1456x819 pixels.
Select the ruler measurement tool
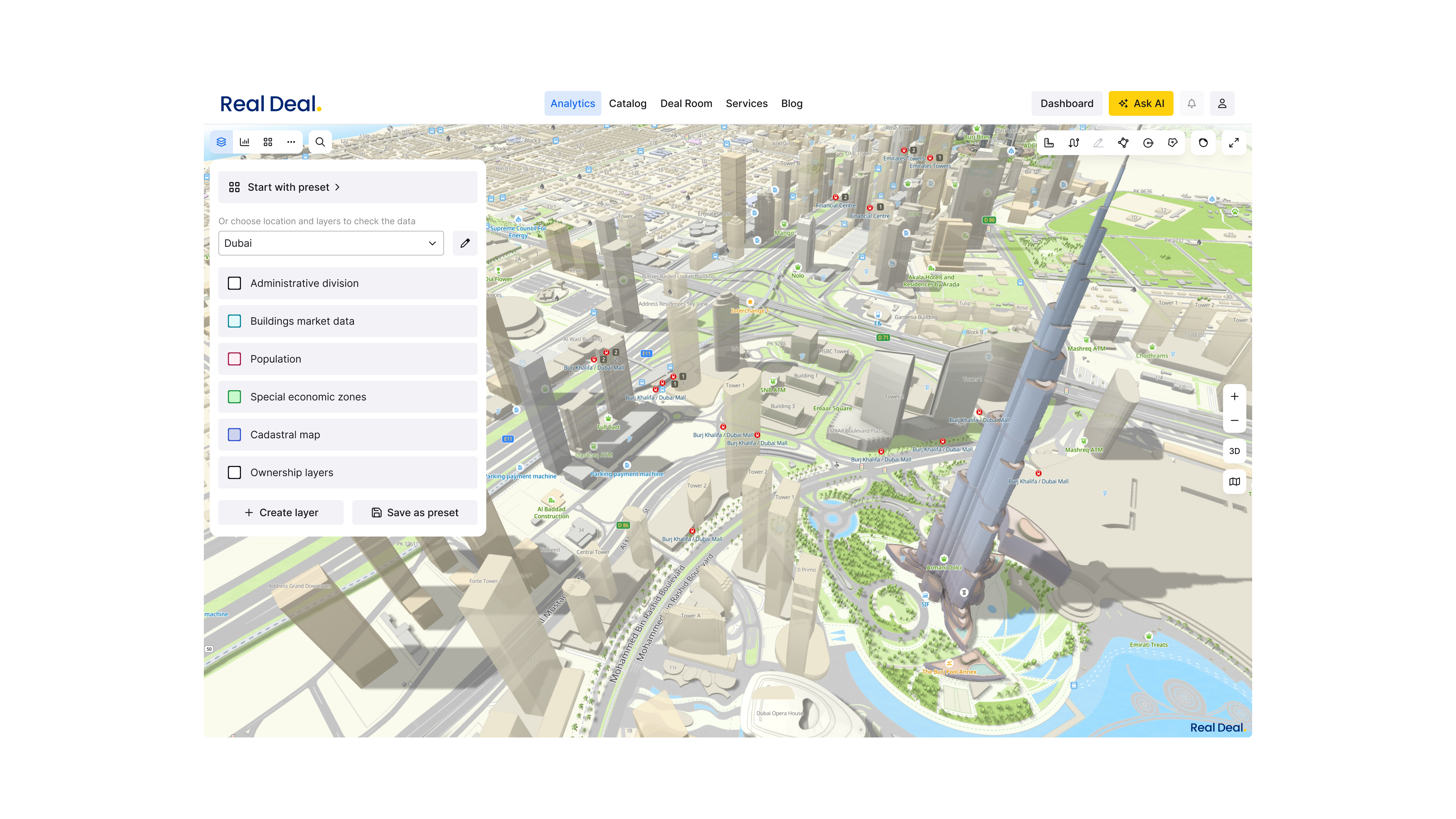point(1049,143)
